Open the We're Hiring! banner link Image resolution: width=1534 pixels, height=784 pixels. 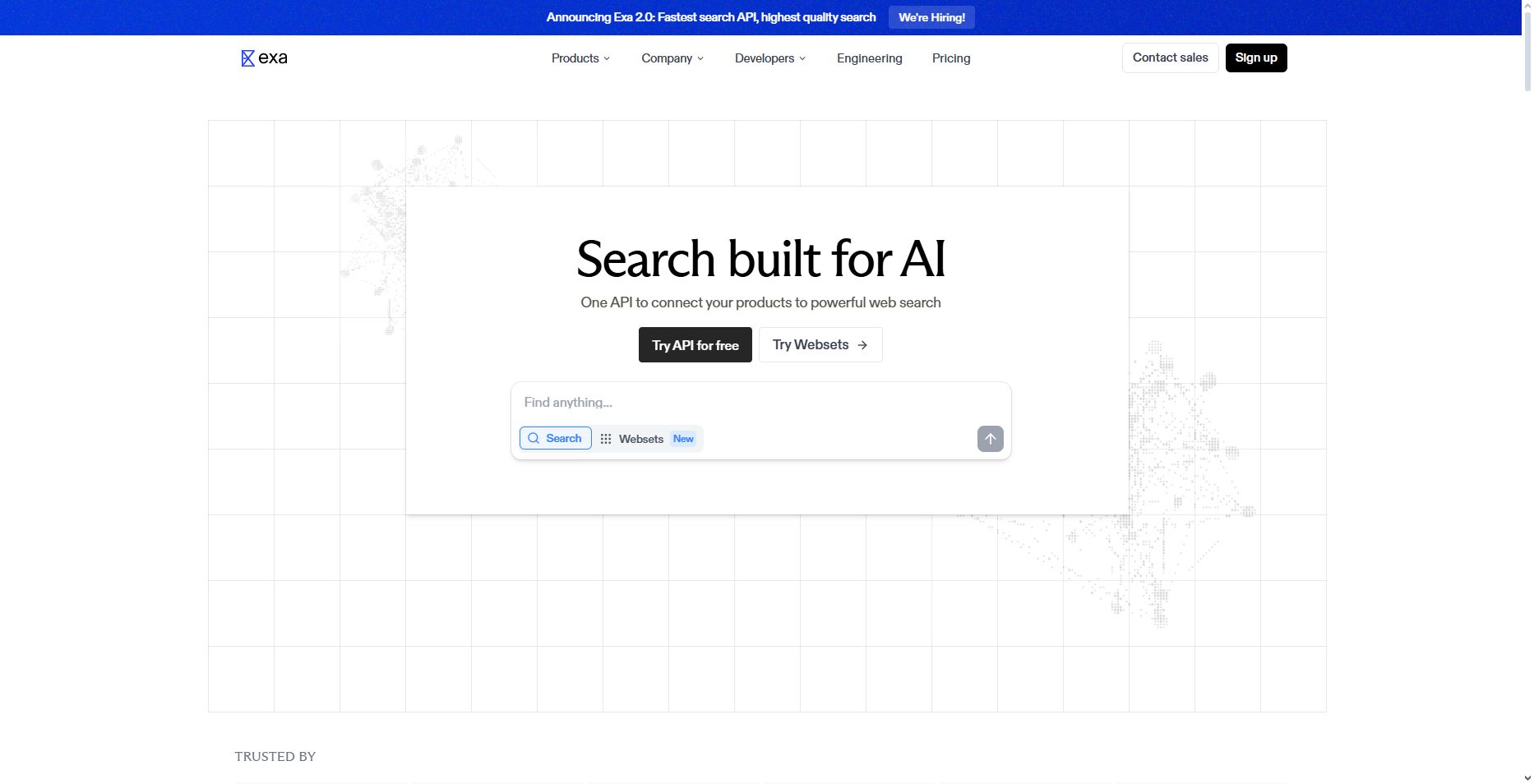coord(931,17)
